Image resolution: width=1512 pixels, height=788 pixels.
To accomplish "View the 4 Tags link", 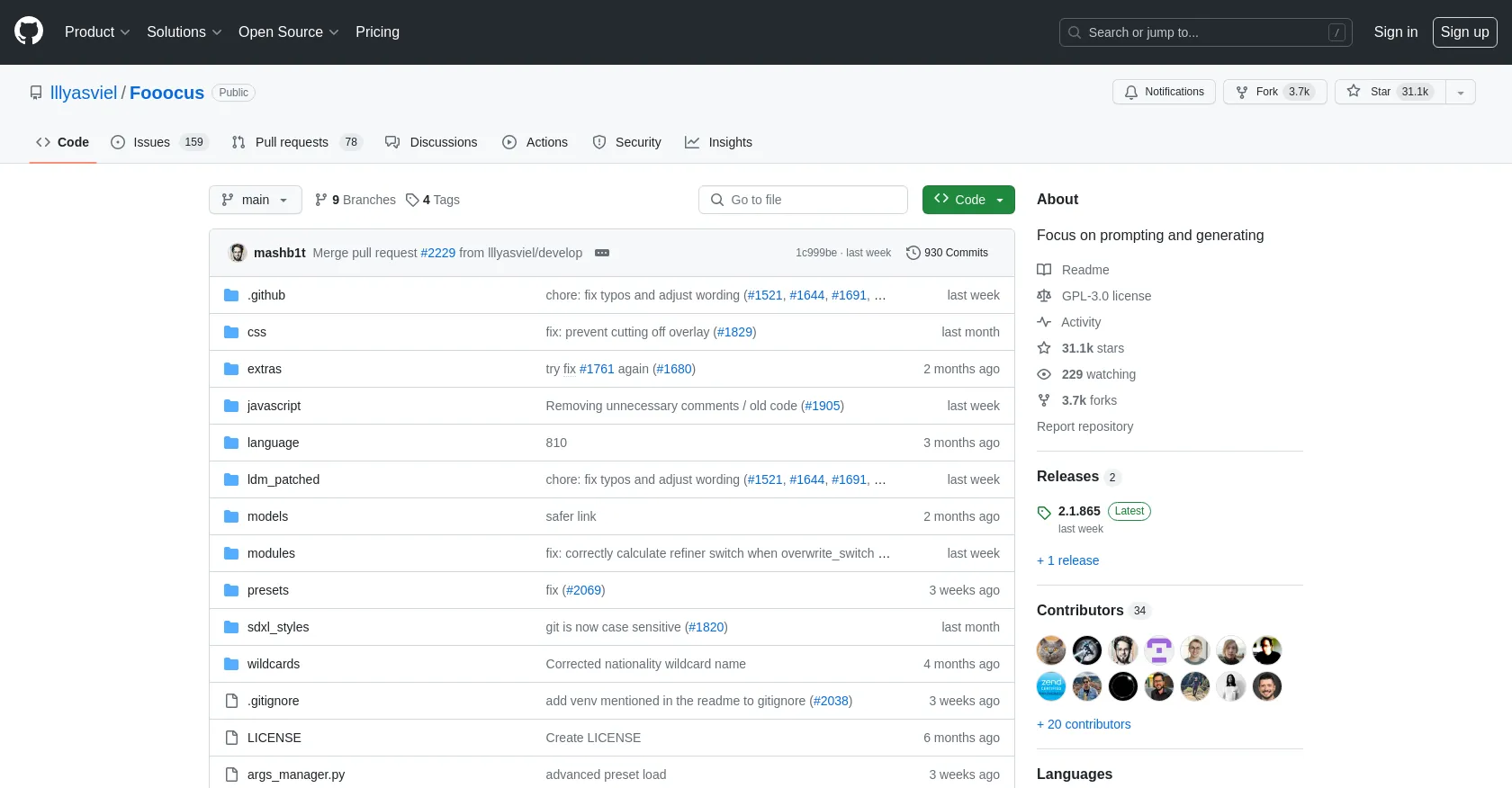I will coord(433,200).
